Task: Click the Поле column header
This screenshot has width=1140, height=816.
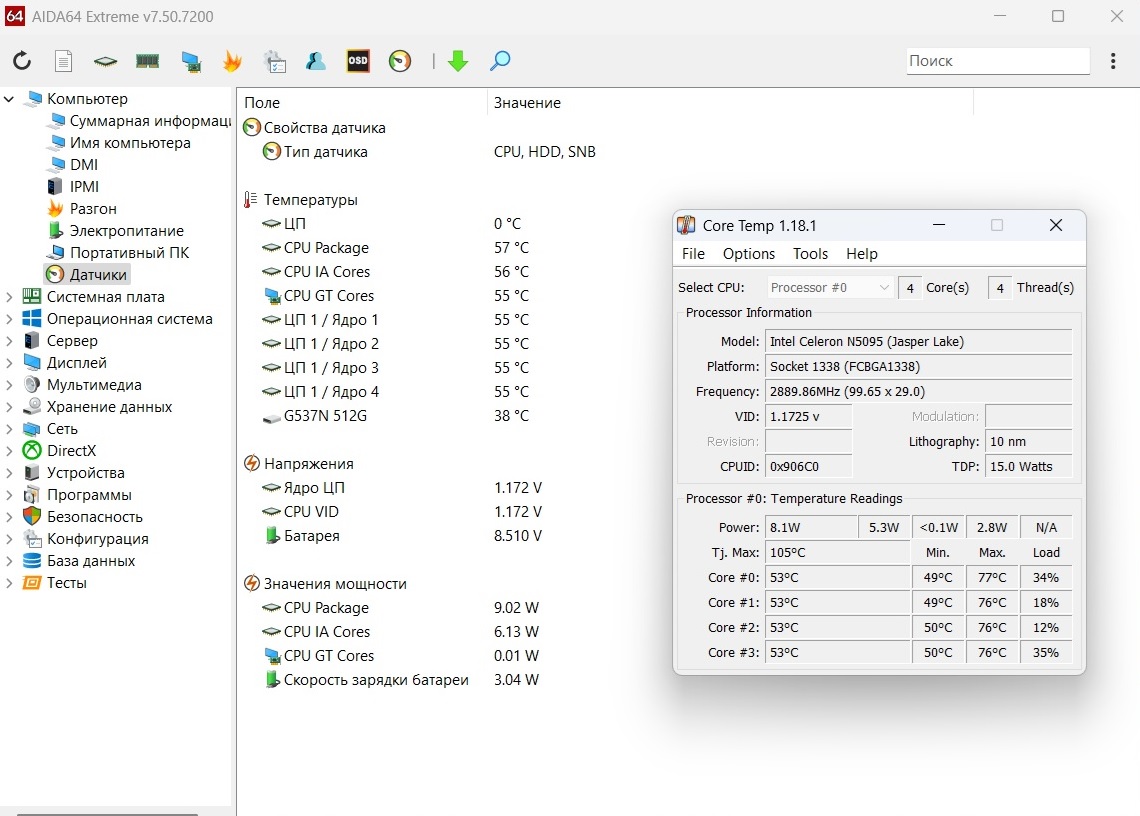Action: coord(262,103)
